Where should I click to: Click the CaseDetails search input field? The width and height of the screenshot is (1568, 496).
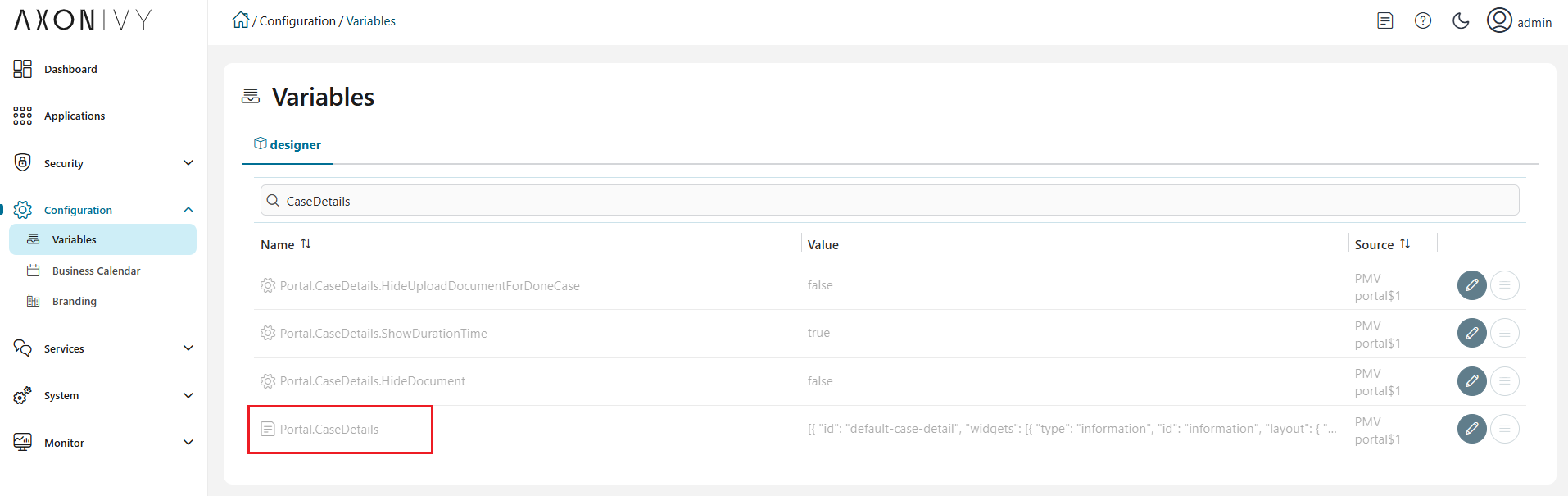[x=889, y=201]
